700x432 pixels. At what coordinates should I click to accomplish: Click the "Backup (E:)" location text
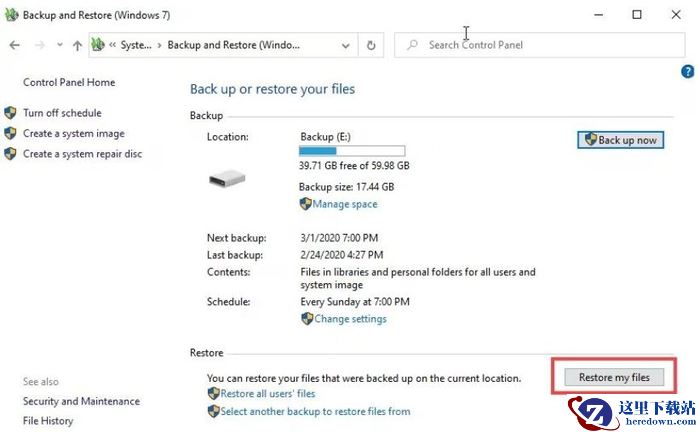tap(325, 137)
